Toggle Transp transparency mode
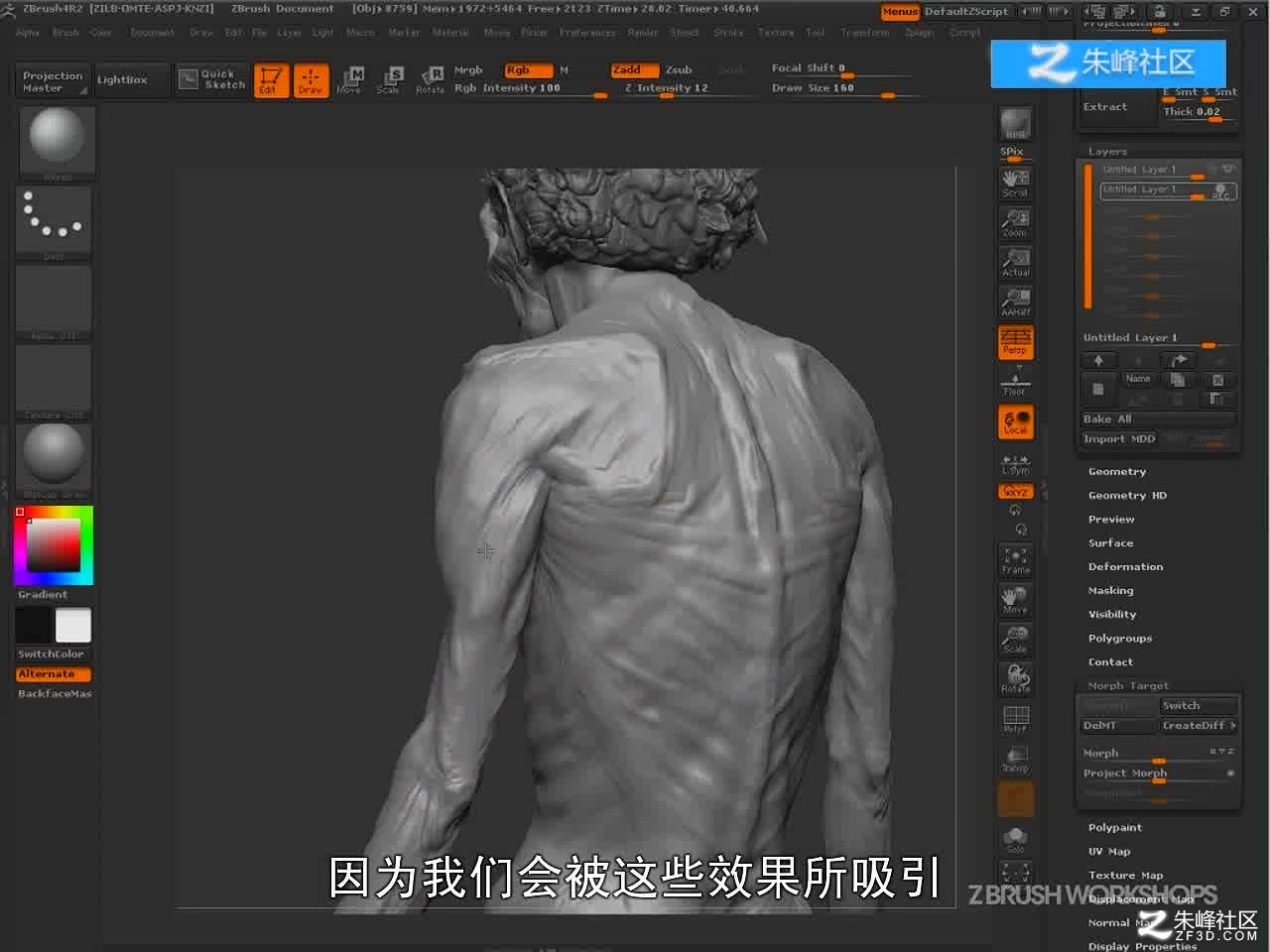Viewport: 1270px width, 952px height. tap(1015, 759)
